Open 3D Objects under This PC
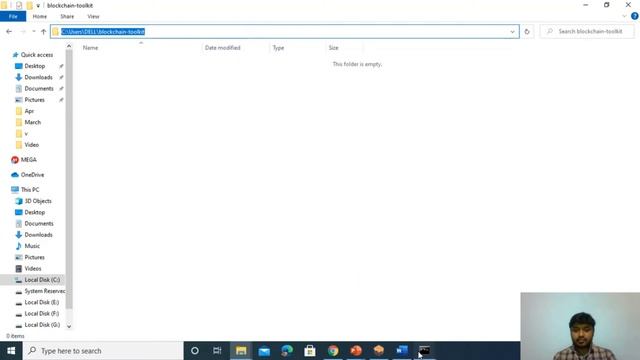The image size is (640, 360). point(38,201)
